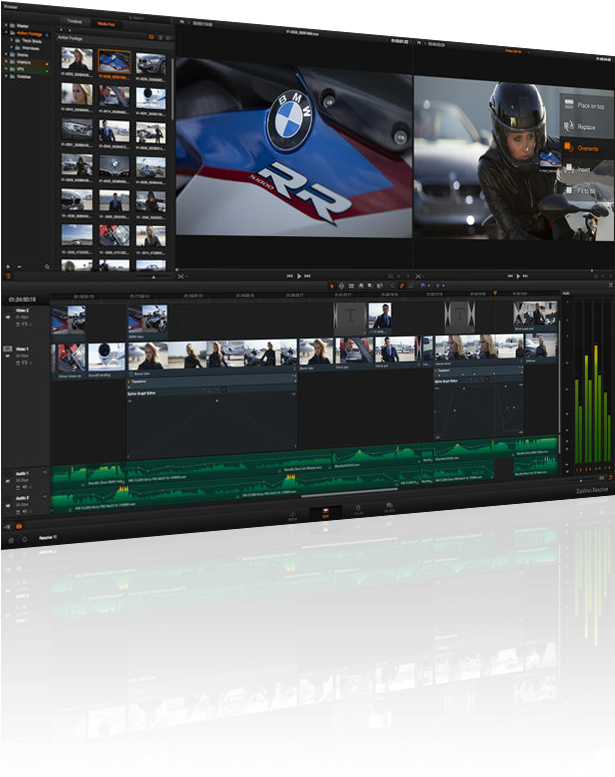Click the search magnifier below the bin list
This screenshot has height=777, width=615.
[x=47, y=267]
